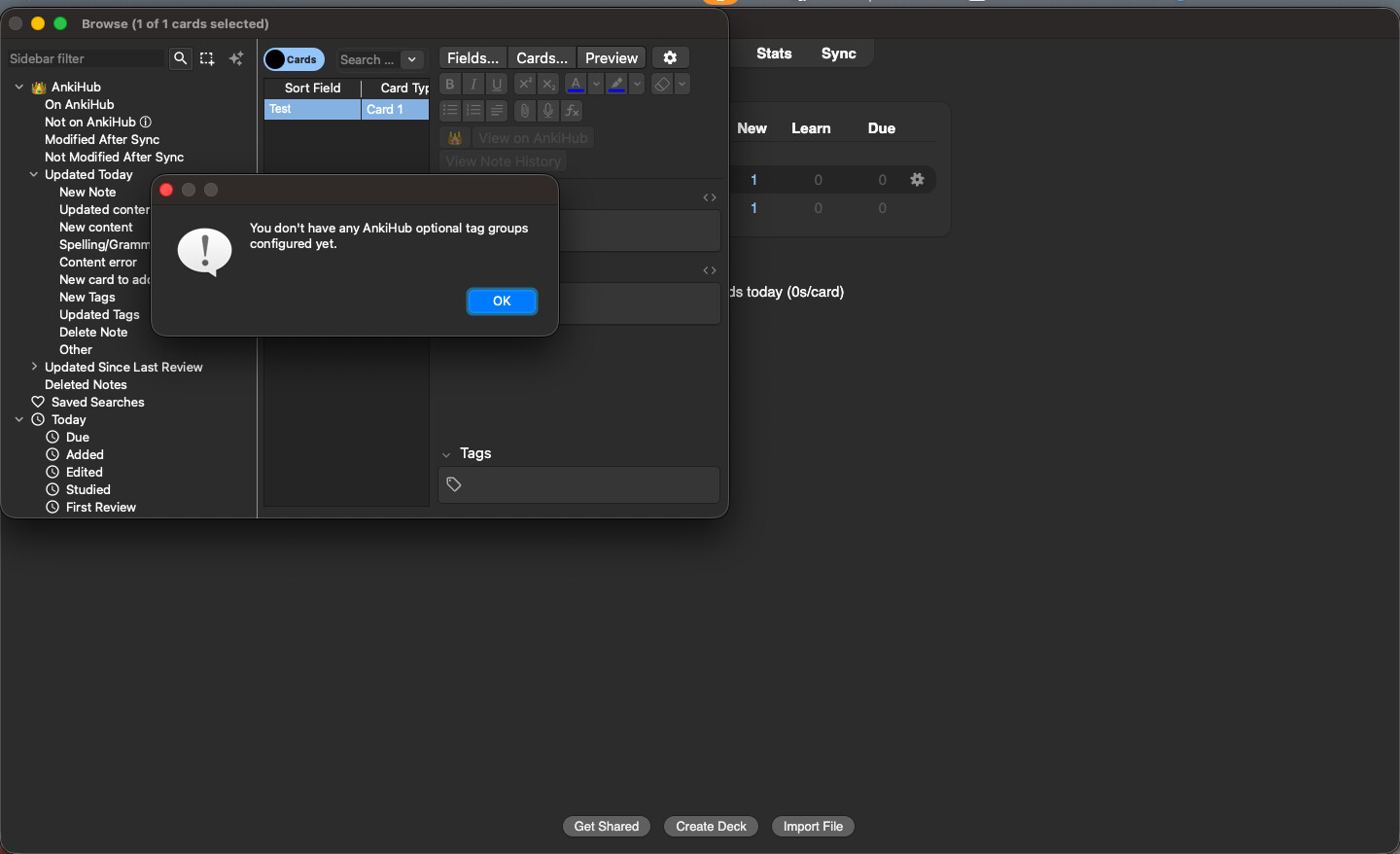Toggle italic formatting icon

473,85
